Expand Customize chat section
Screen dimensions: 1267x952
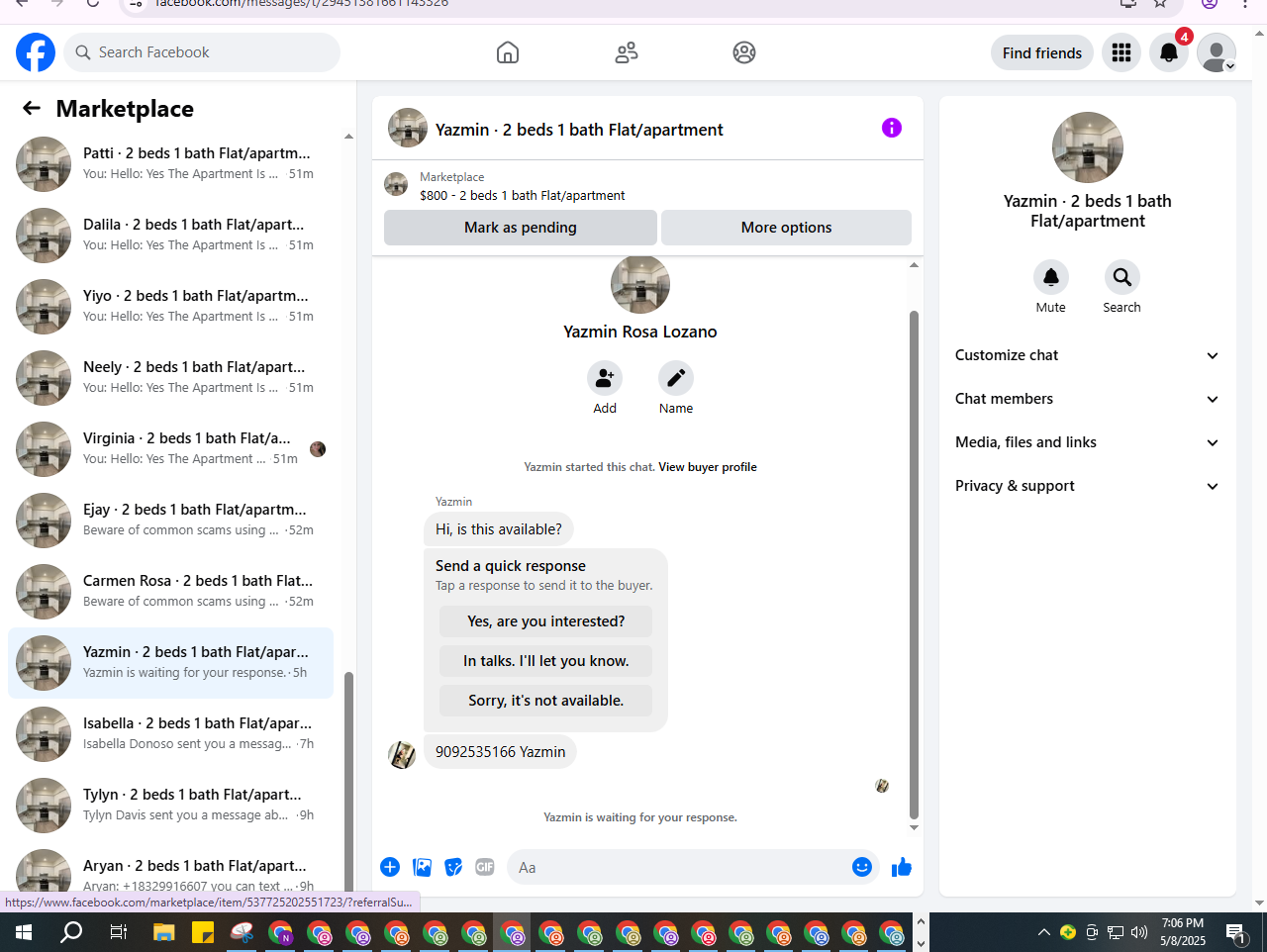click(1087, 355)
